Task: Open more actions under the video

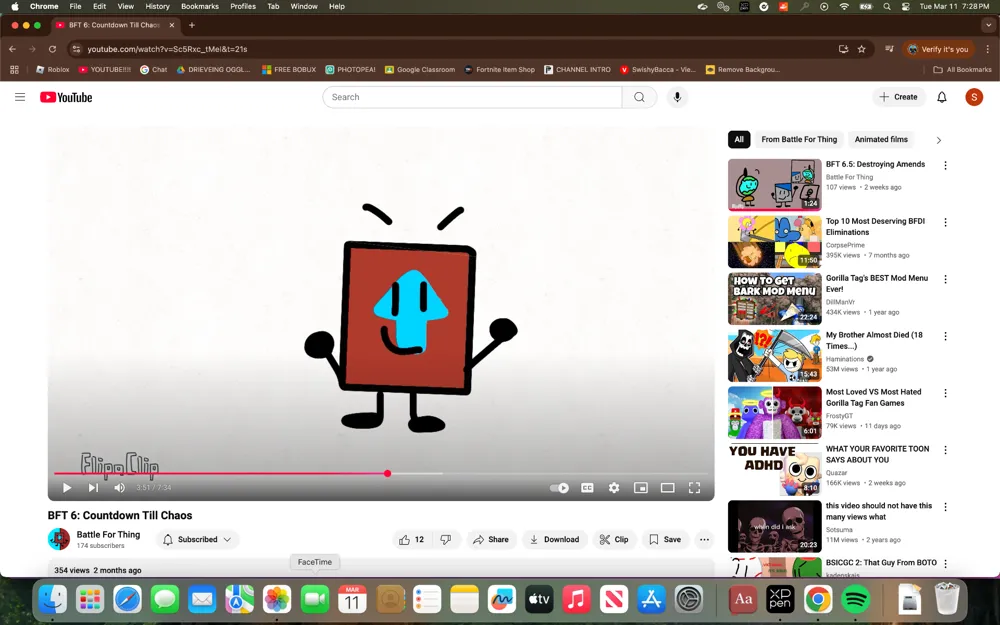Action: (704, 540)
